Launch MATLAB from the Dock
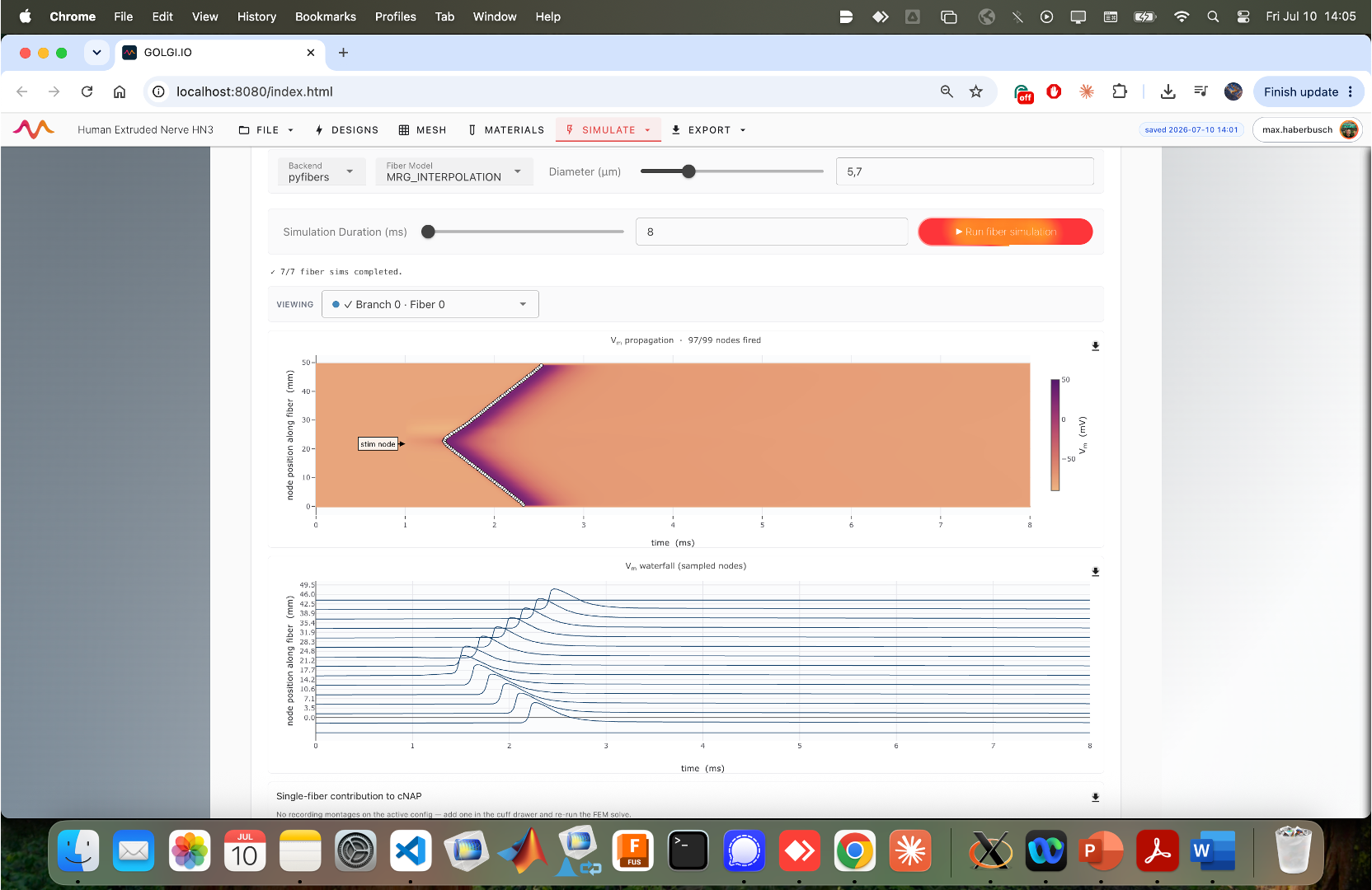This screenshot has width=1372, height=890. point(523,851)
